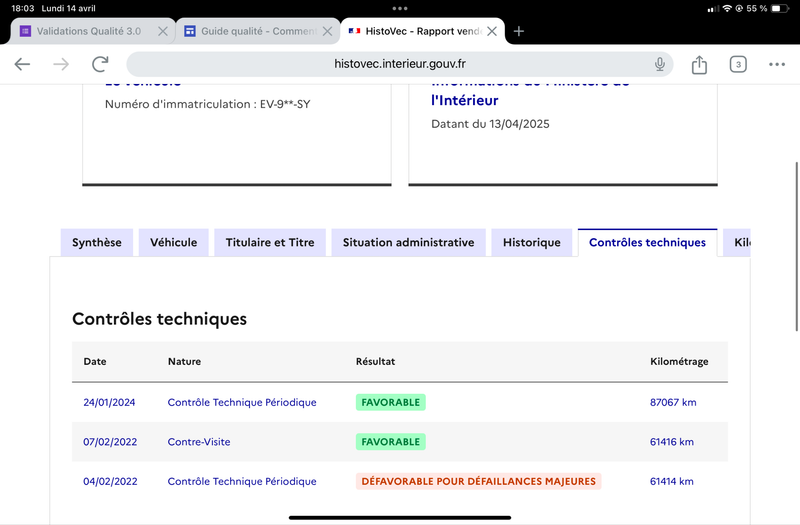The height and width of the screenshot is (525, 800).
Task: Click the forward navigation arrow
Action: pos(61,64)
